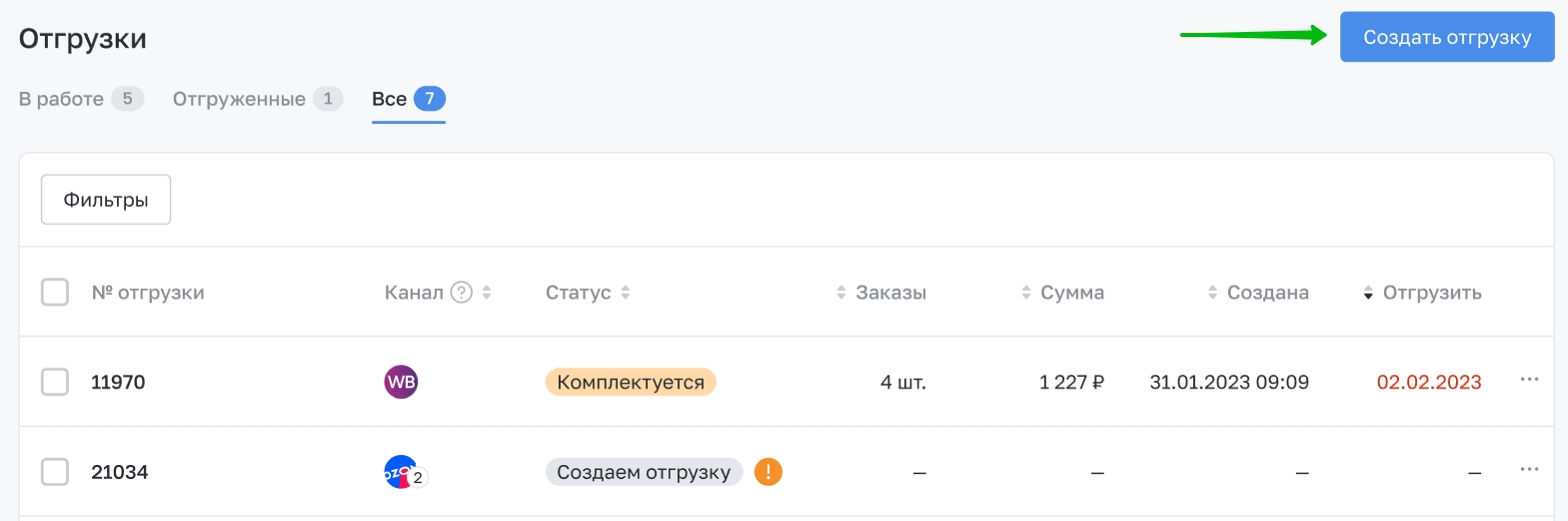Screen dimensions: 1568x521
Task: Click the help question mark next to Канал
Action: coord(461,292)
